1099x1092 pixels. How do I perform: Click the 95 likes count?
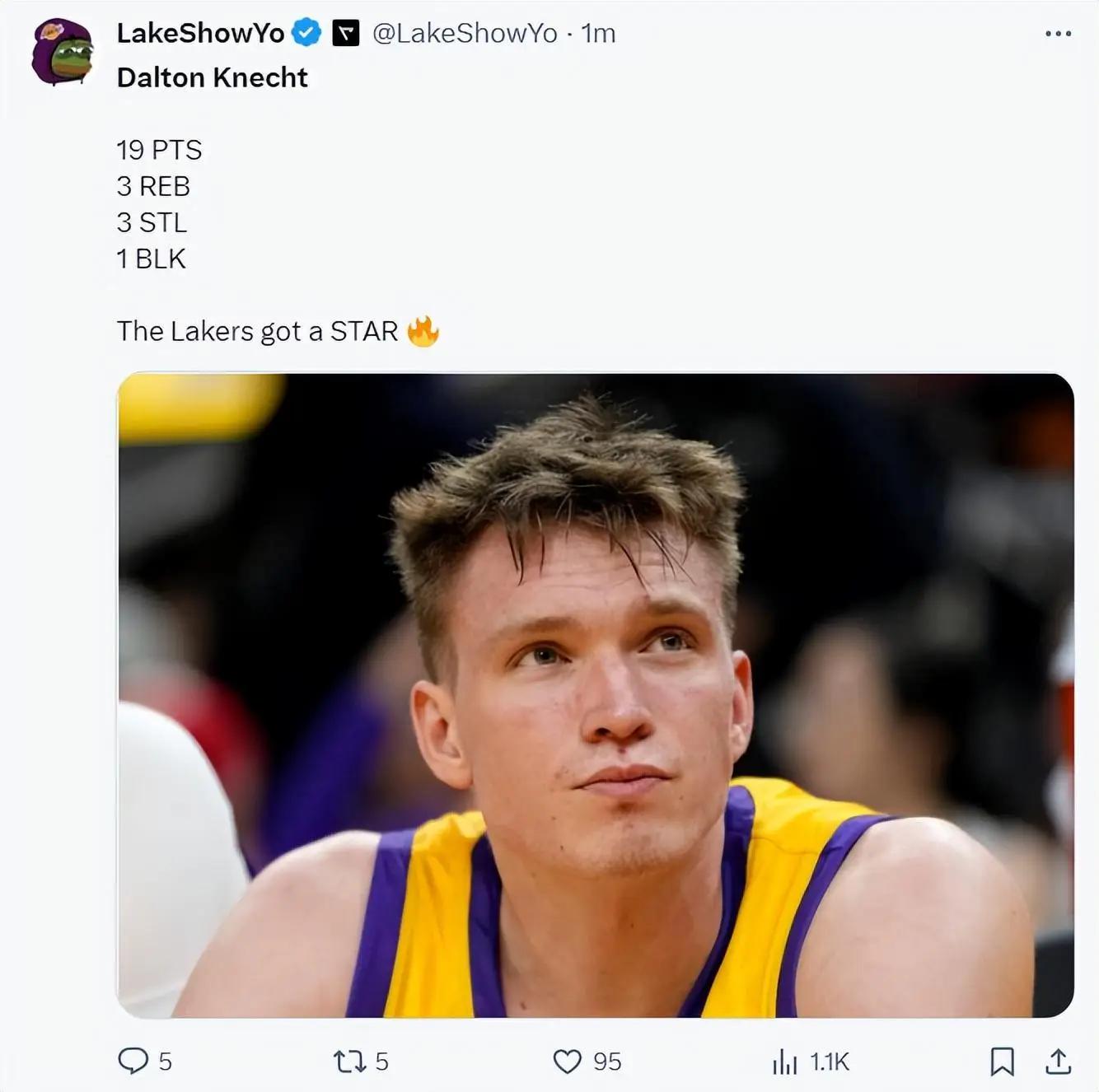[x=607, y=1062]
